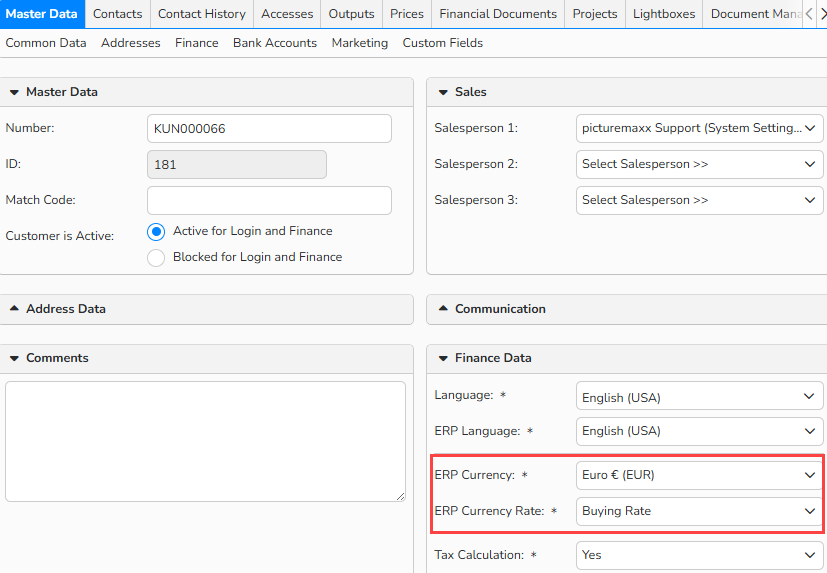
Task: Open the Document Management tab
Action: point(753,14)
